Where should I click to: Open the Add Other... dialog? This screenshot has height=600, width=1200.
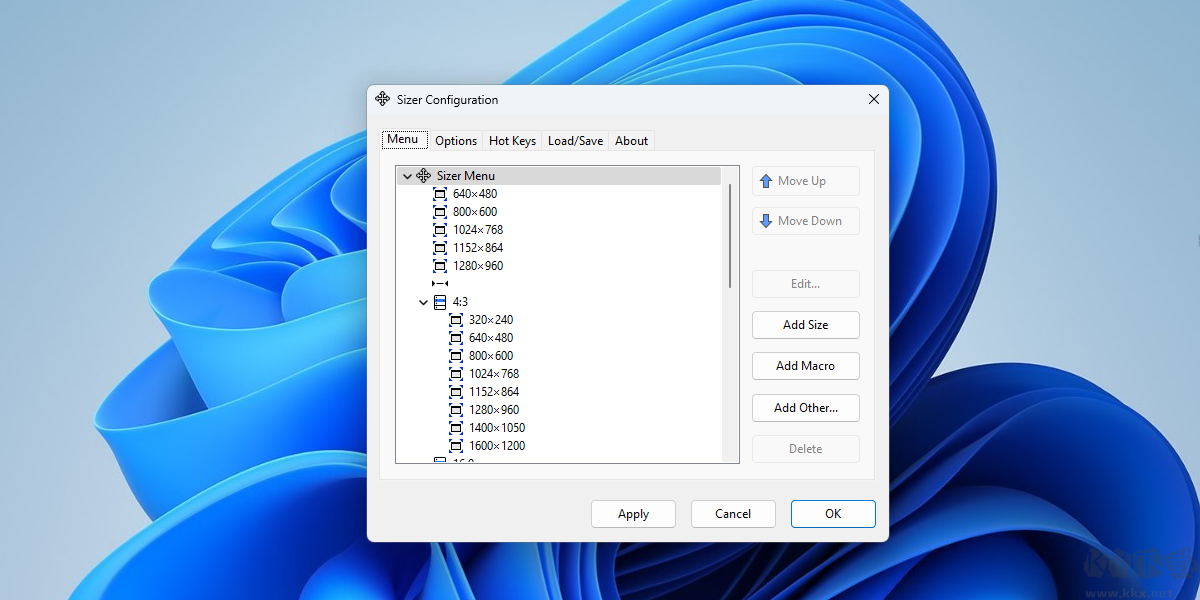(x=805, y=408)
